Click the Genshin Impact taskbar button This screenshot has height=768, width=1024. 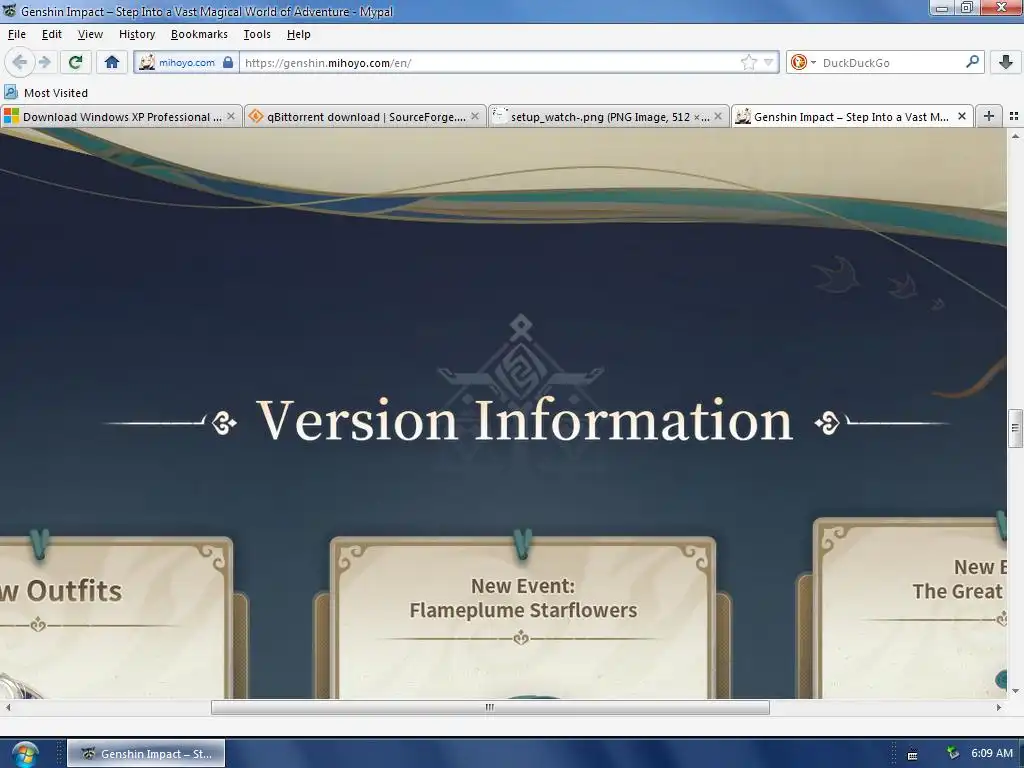coord(146,754)
